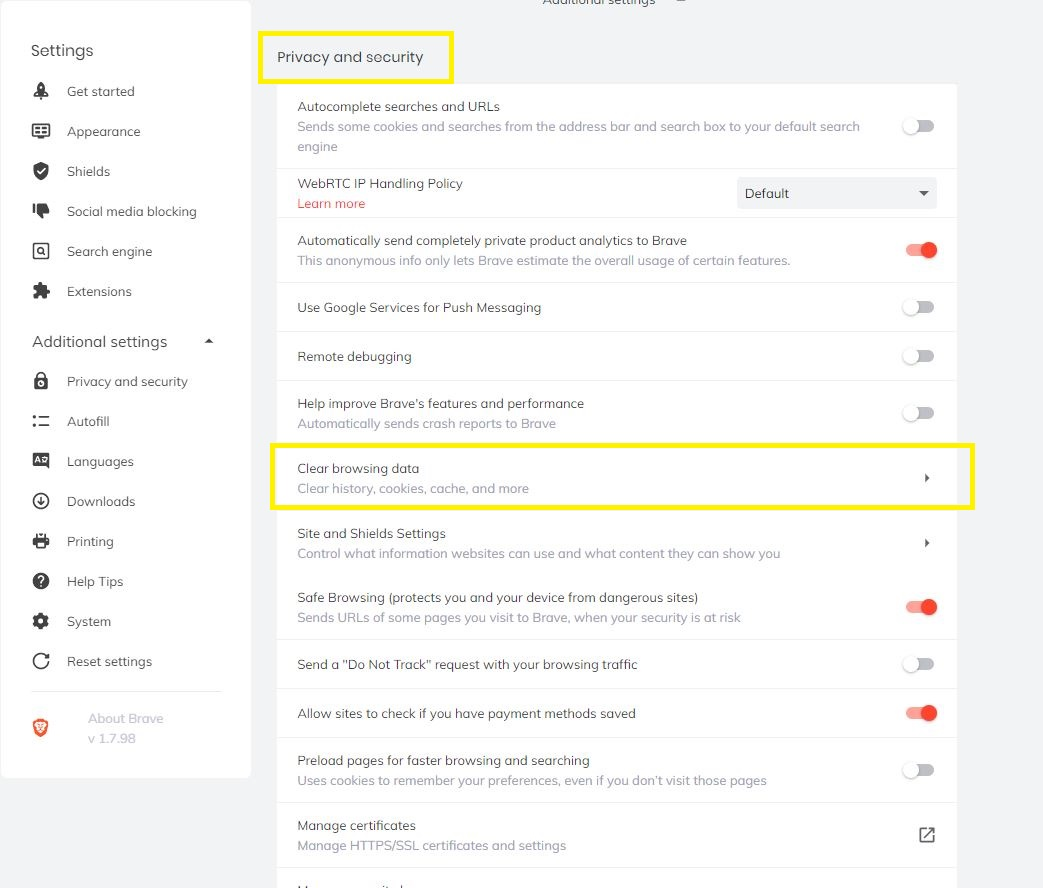Click the Autofill list icon

pyautogui.click(x=41, y=421)
